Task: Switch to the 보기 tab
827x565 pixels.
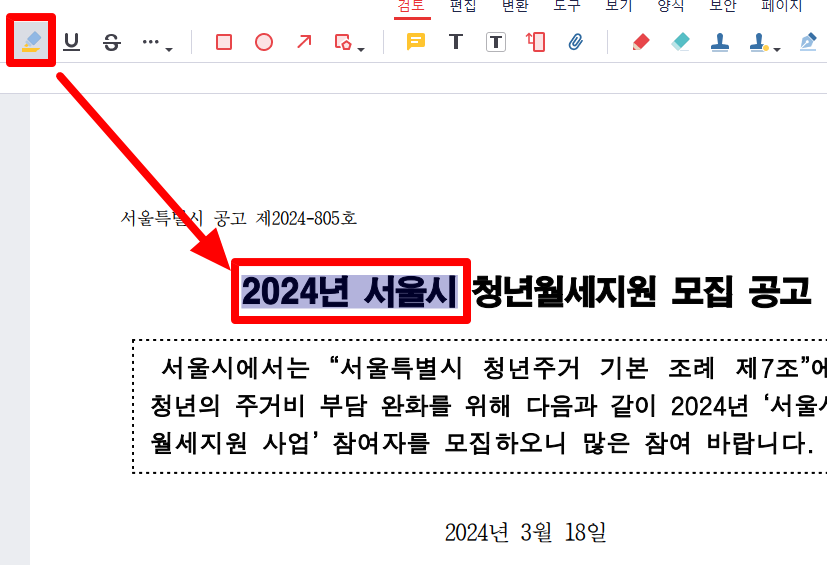Action: [x=619, y=6]
